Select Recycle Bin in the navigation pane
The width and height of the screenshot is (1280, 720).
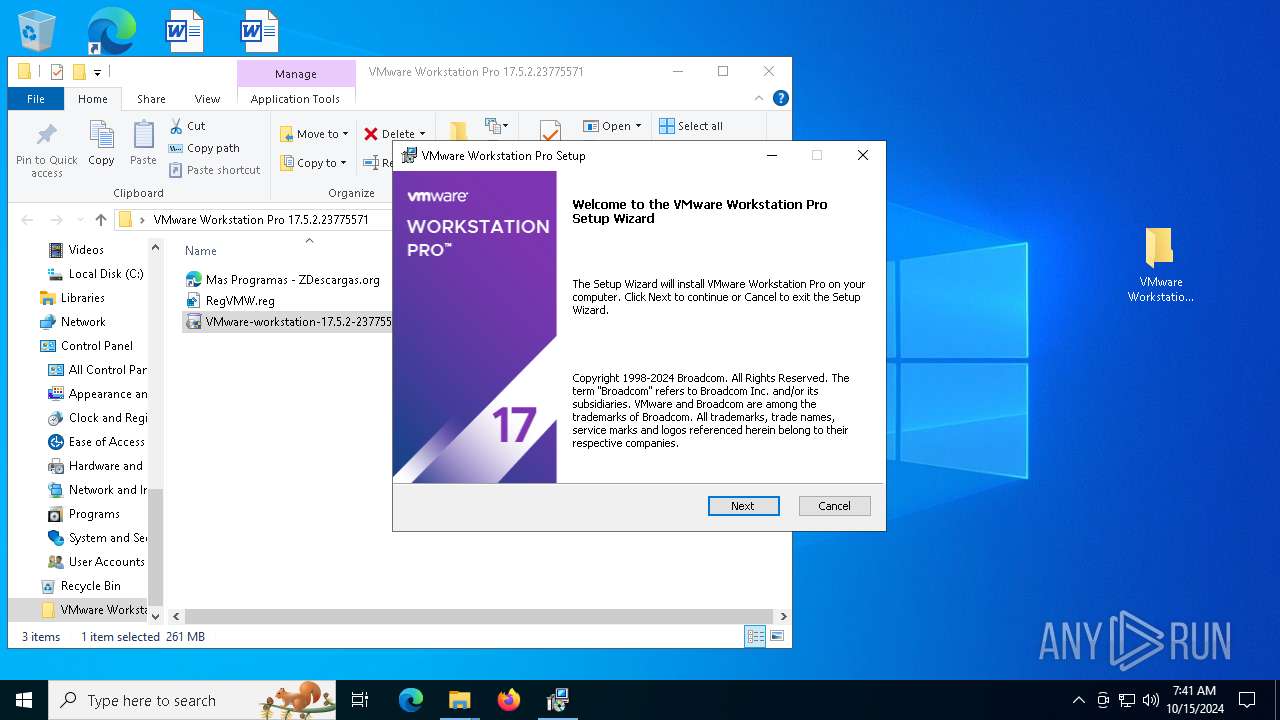[81, 586]
